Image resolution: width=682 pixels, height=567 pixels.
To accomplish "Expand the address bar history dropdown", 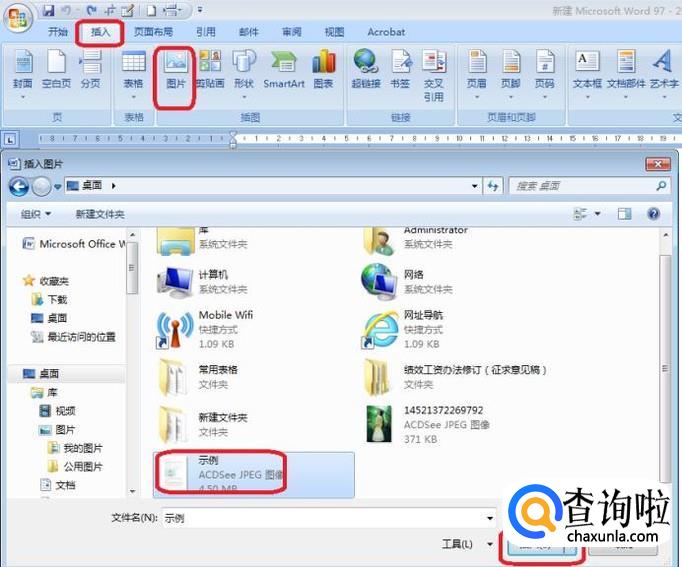I will (x=475, y=186).
